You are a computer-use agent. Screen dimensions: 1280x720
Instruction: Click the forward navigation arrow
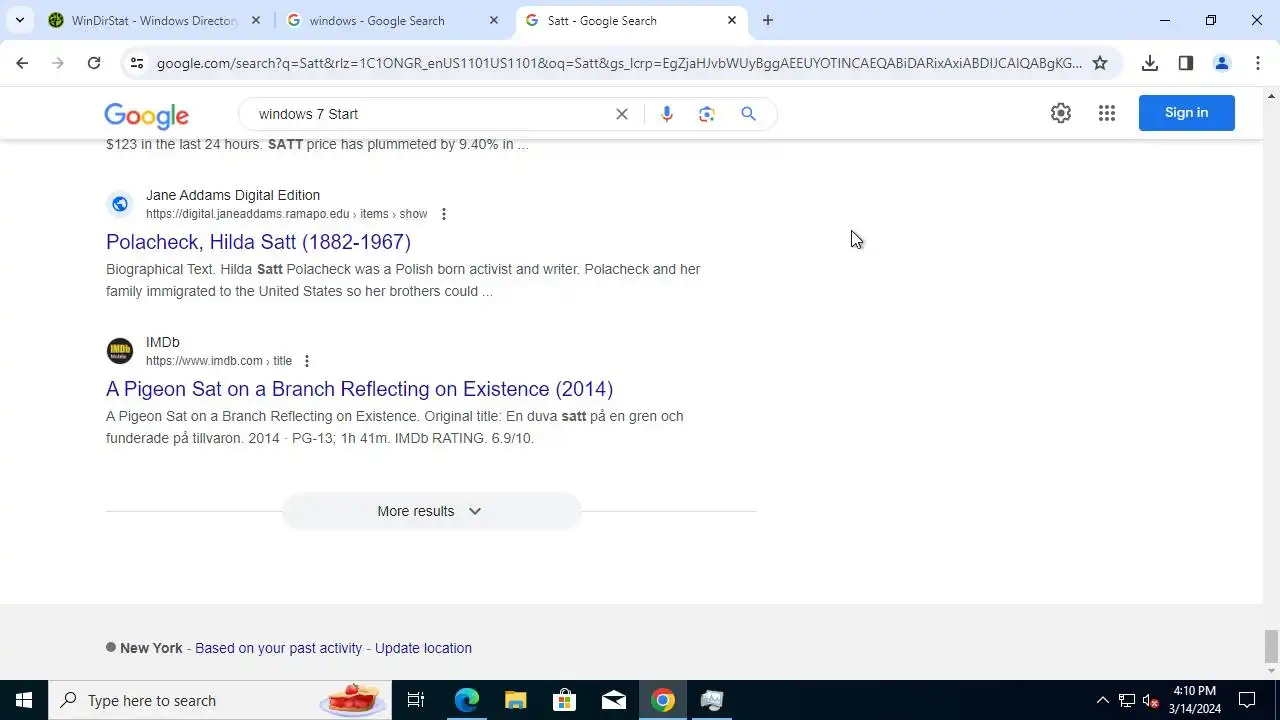[58, 63]
